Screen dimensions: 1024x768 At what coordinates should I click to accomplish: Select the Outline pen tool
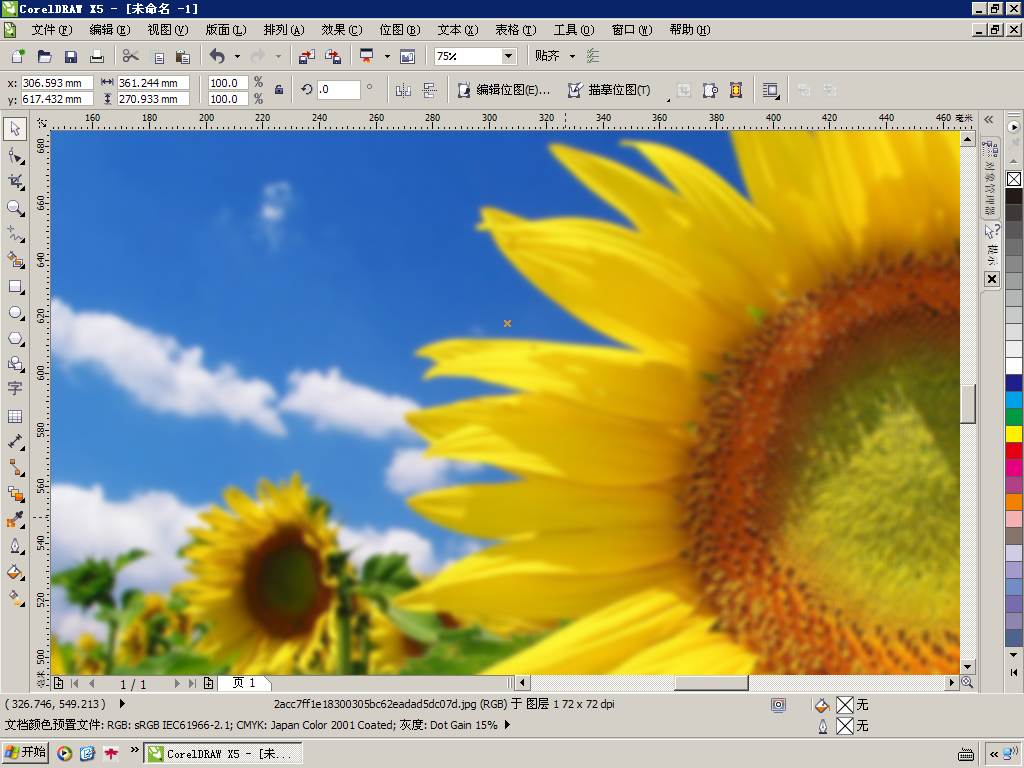15,546
